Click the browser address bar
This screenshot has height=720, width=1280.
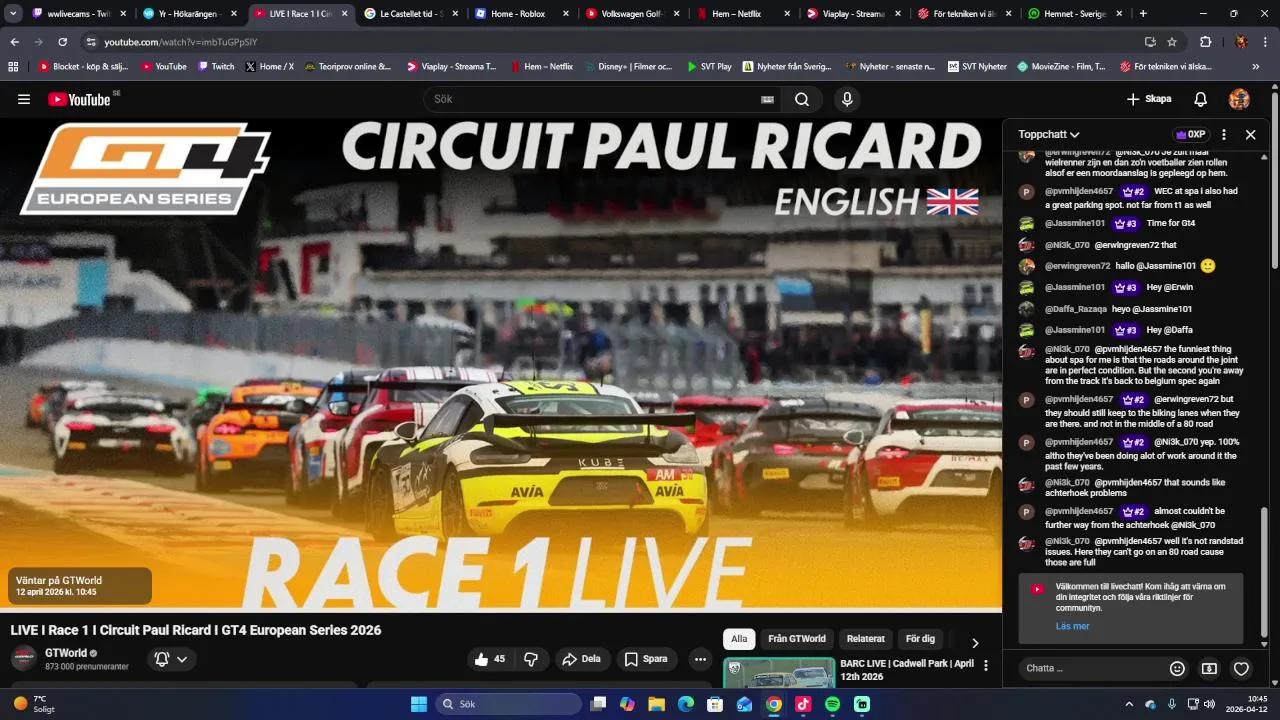620,42
